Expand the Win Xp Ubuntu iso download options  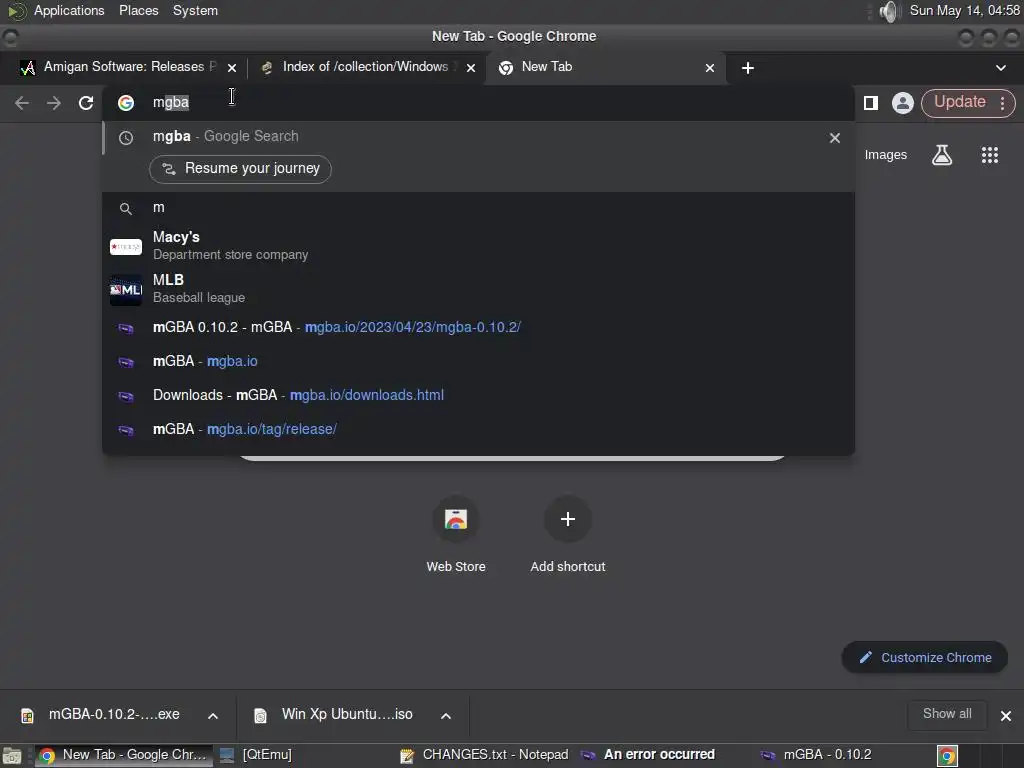tap(446, 716)
